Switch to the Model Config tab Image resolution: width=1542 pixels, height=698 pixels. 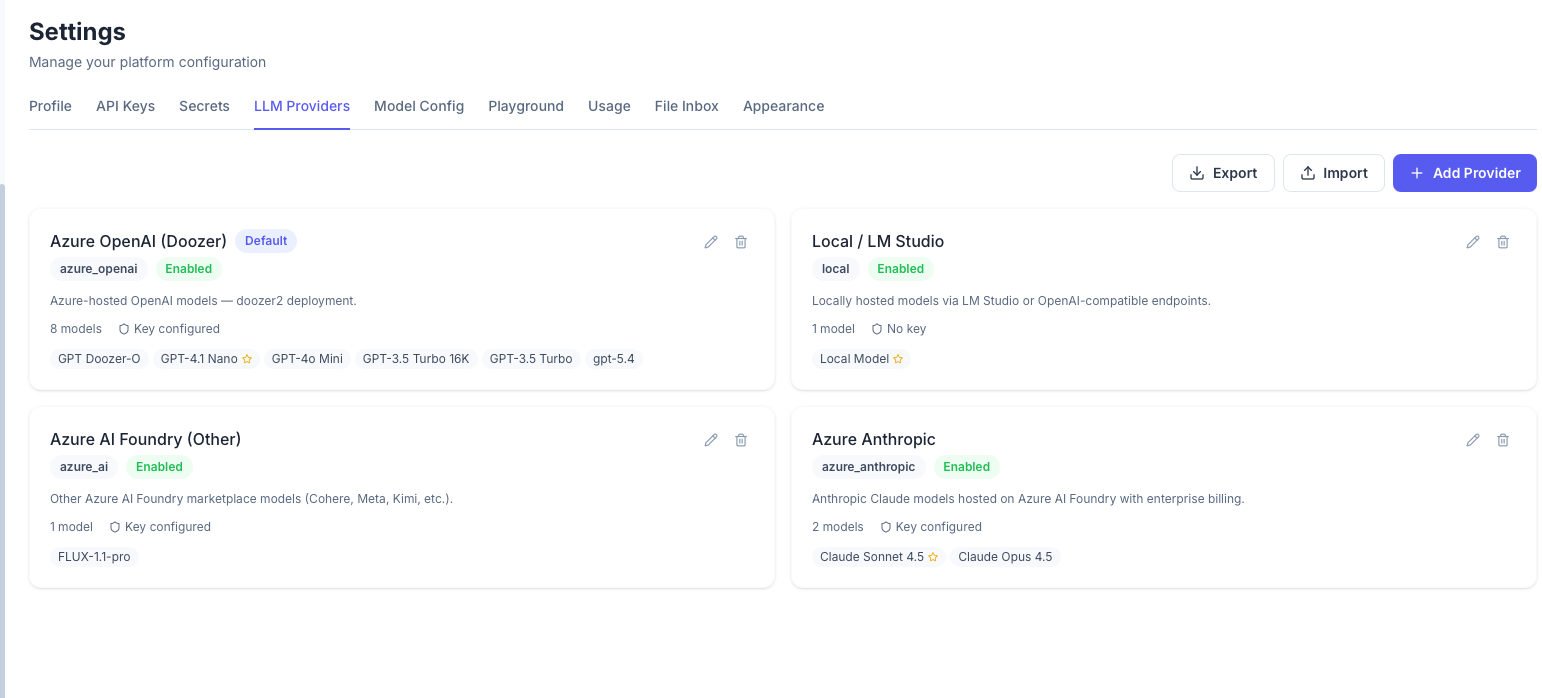click(x=419, y=106)
